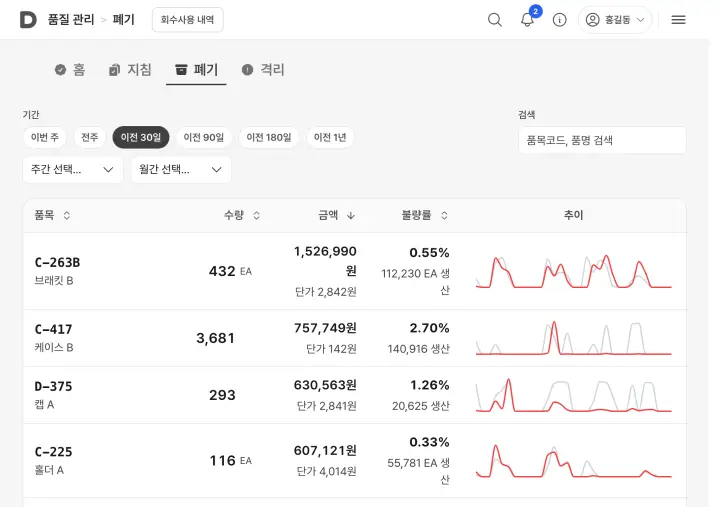
Task: Open the hamburger menu icon
Action: (x=678, y=20)
